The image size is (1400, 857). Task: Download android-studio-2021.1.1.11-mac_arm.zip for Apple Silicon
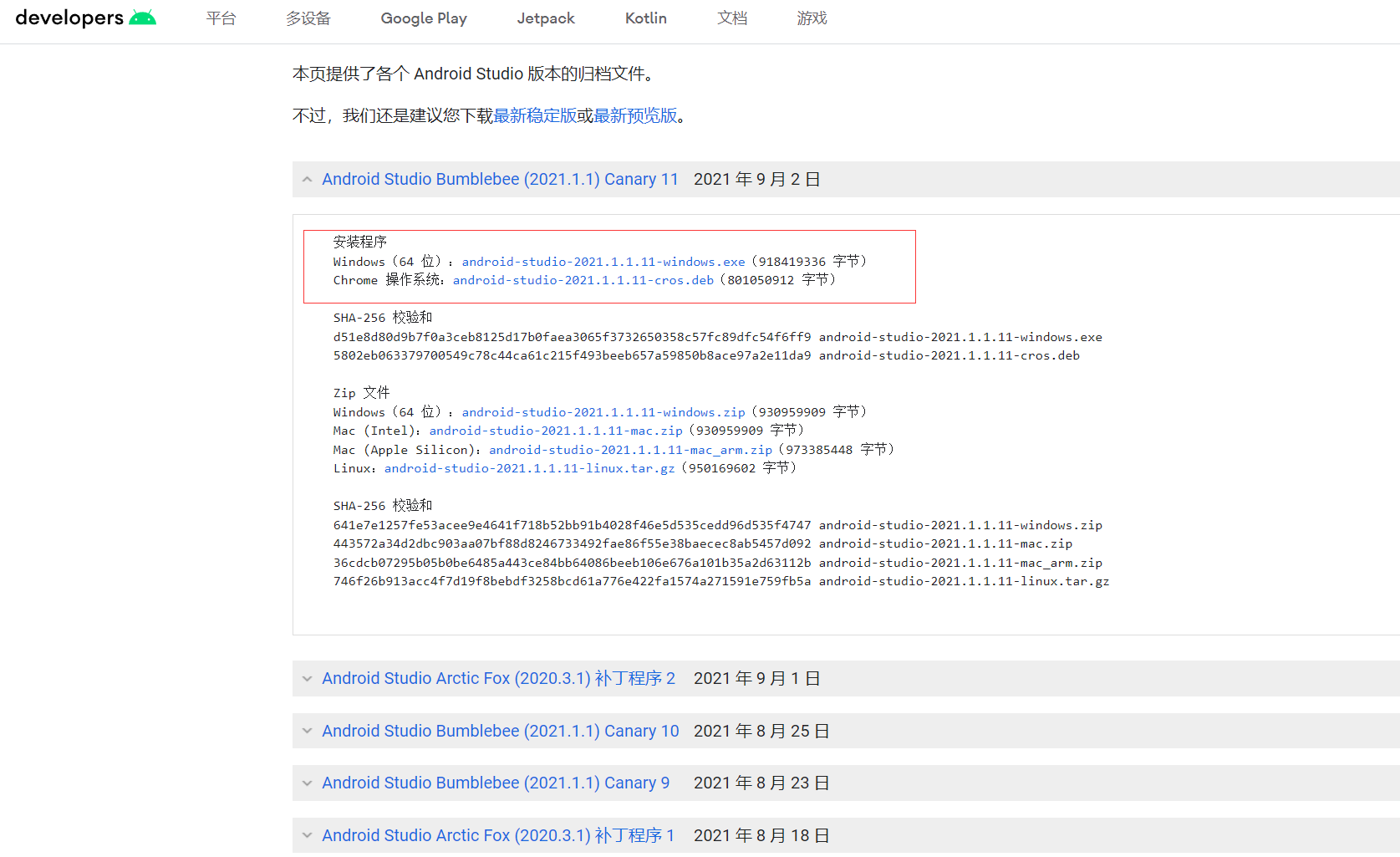pos(631,450)
